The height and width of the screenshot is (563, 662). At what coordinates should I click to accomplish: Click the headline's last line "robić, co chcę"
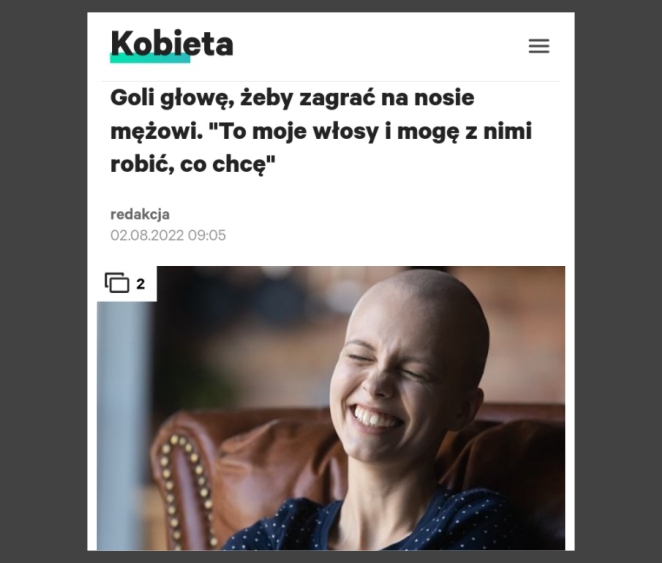pos(193,165)
